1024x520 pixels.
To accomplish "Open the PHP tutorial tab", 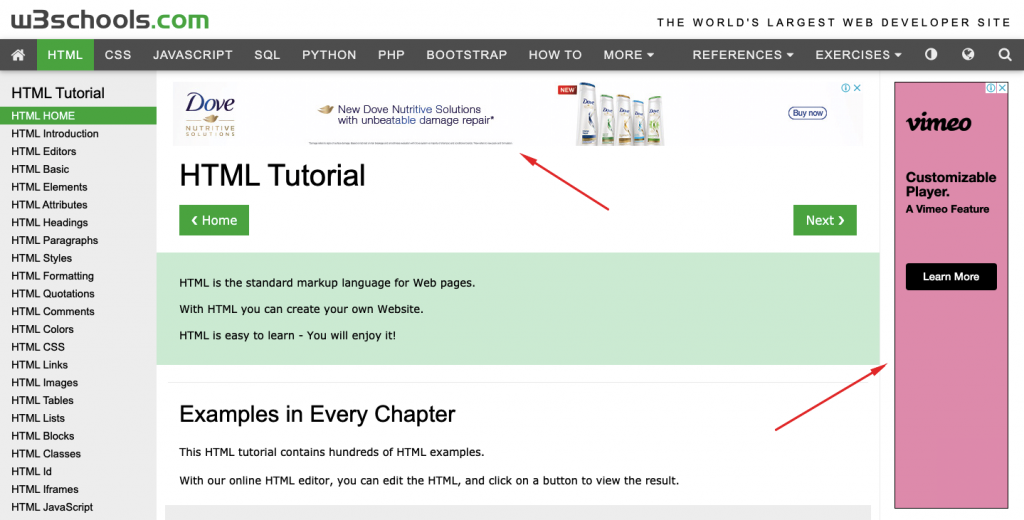I will (x=391, y=55).
